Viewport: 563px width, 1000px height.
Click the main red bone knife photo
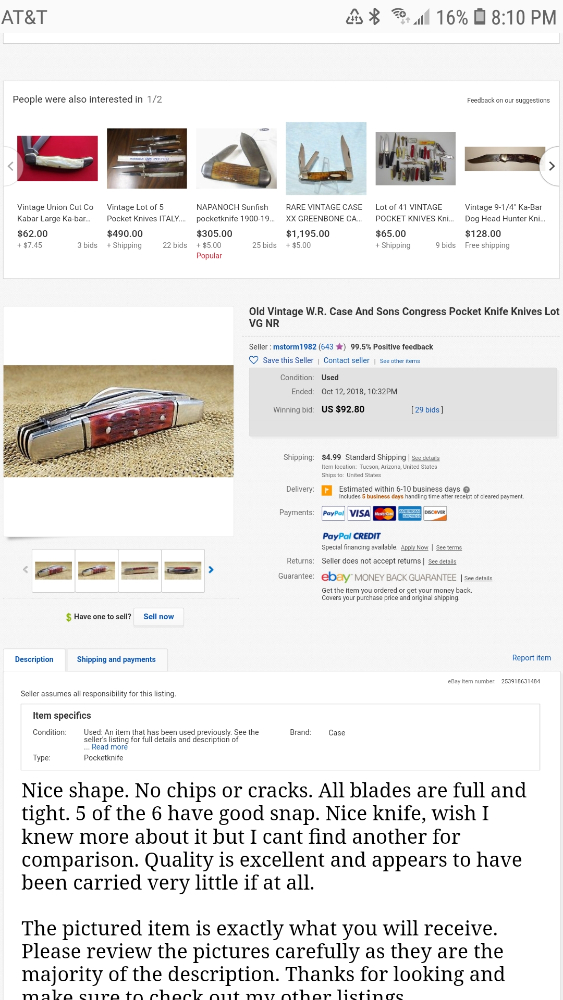119,421
